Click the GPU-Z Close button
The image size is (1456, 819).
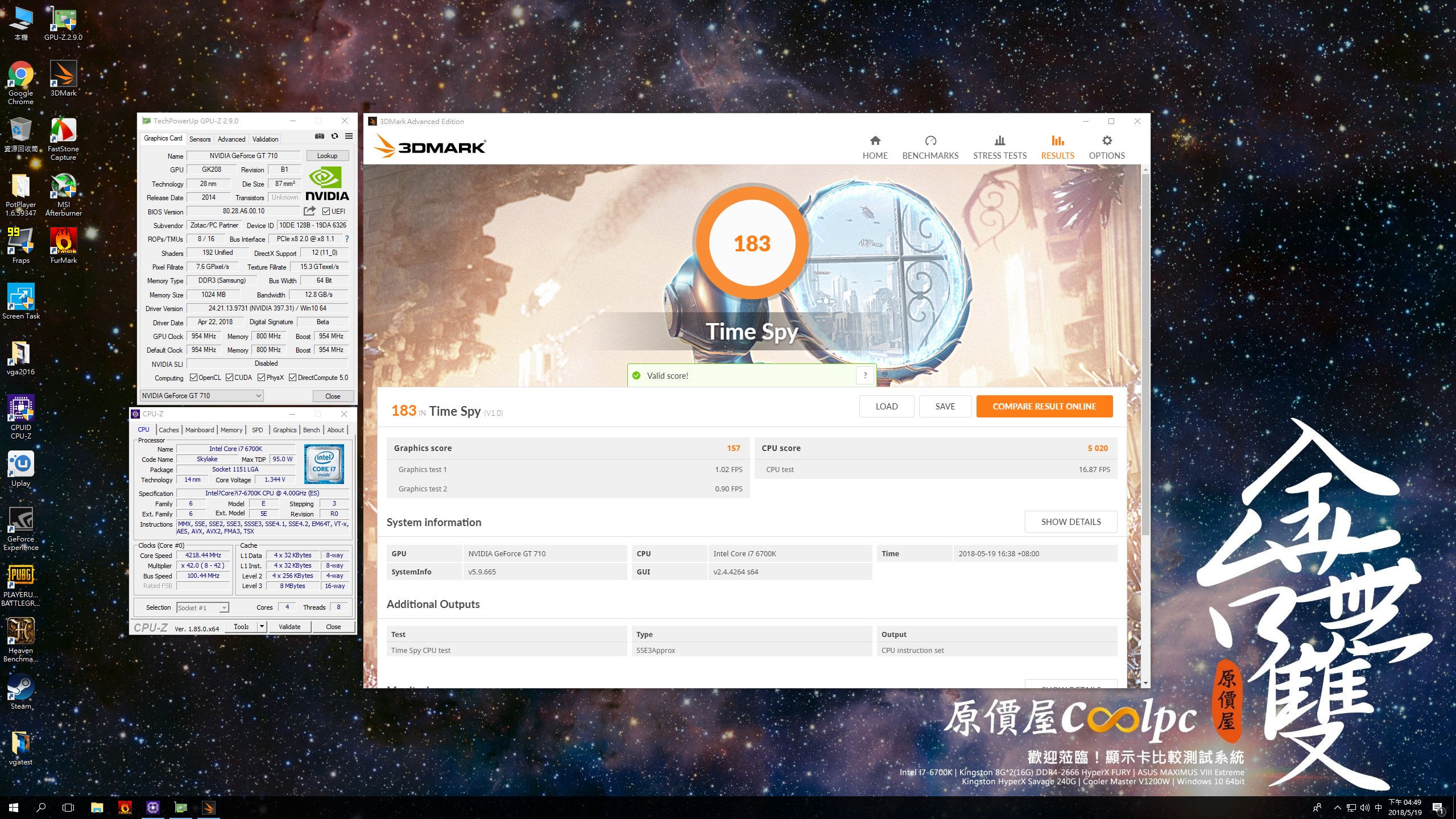(333, 396)
